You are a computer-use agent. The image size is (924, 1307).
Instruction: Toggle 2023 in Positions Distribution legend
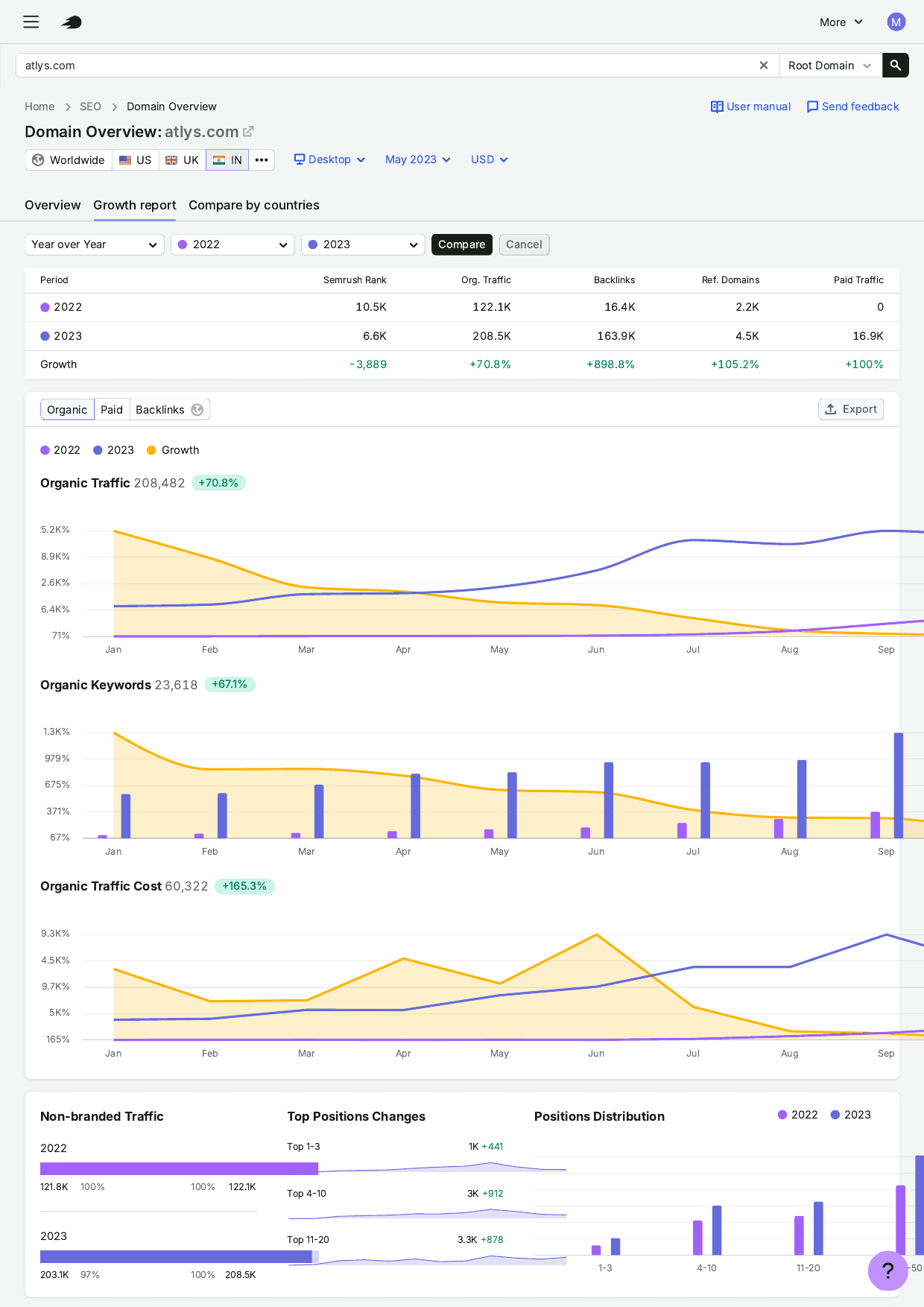click(850, 1115)
